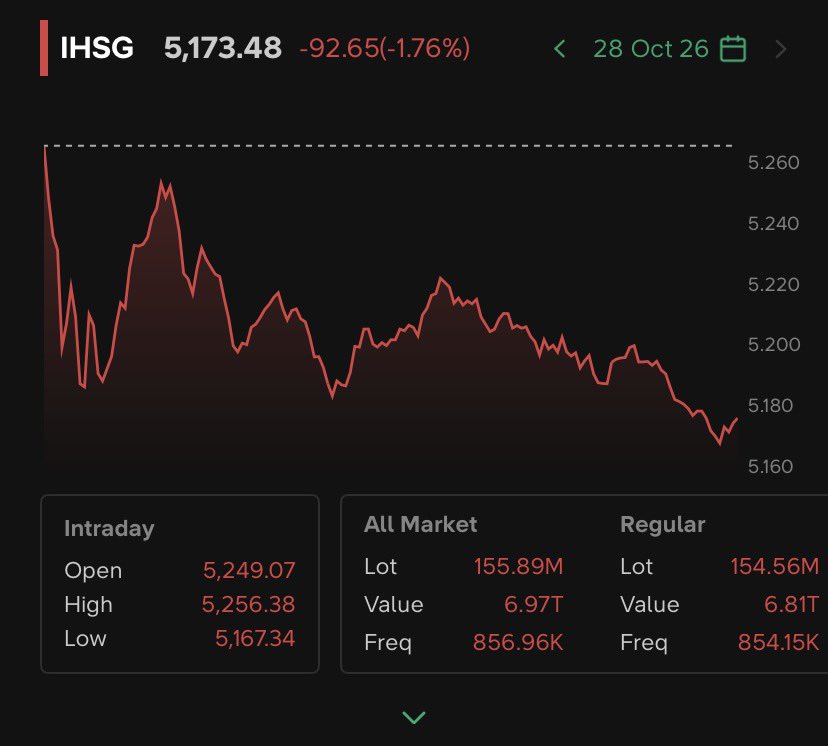This screenshot has height=746, width=828.
Task: Click the All Market Value 6.97T
Action: [x=533, y=605]
